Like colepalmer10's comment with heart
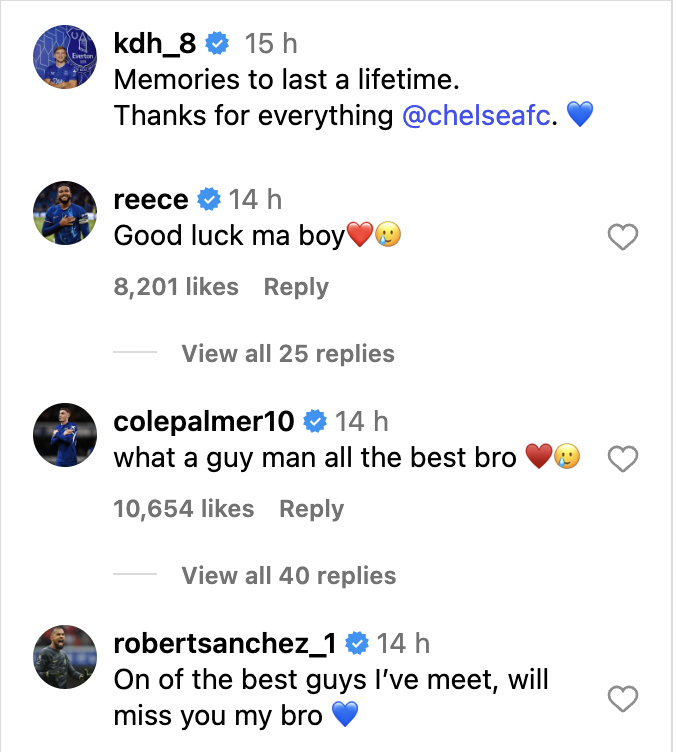The image size is (676, 752). 623,459
